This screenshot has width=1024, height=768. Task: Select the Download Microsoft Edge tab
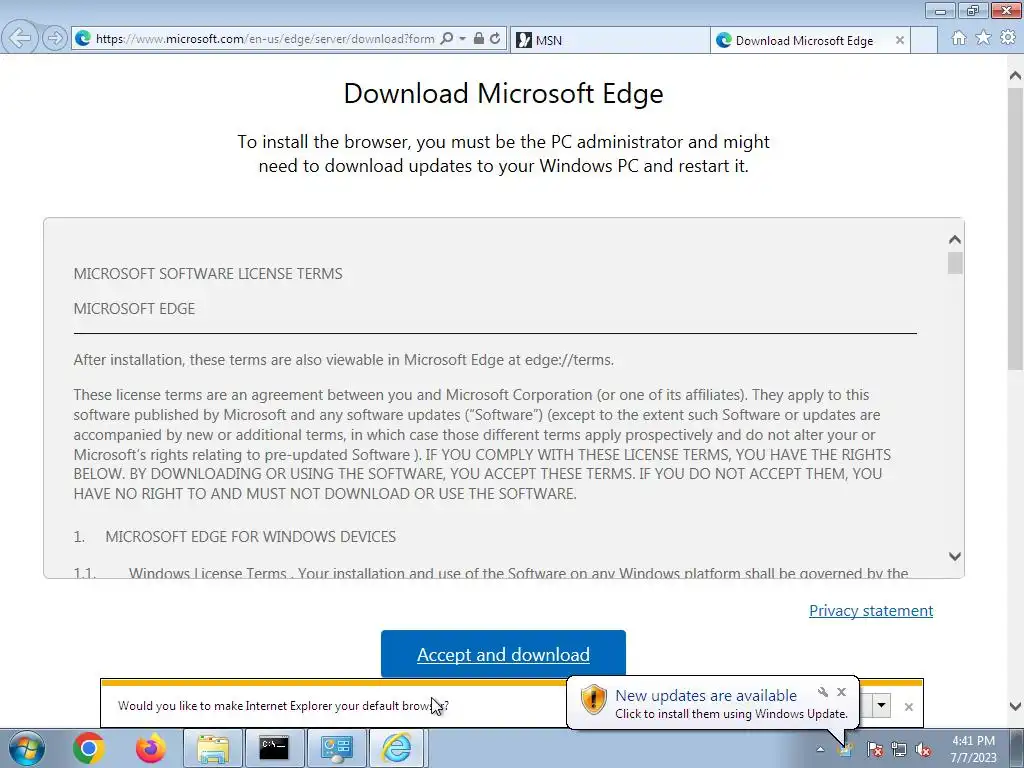point(803,40)
